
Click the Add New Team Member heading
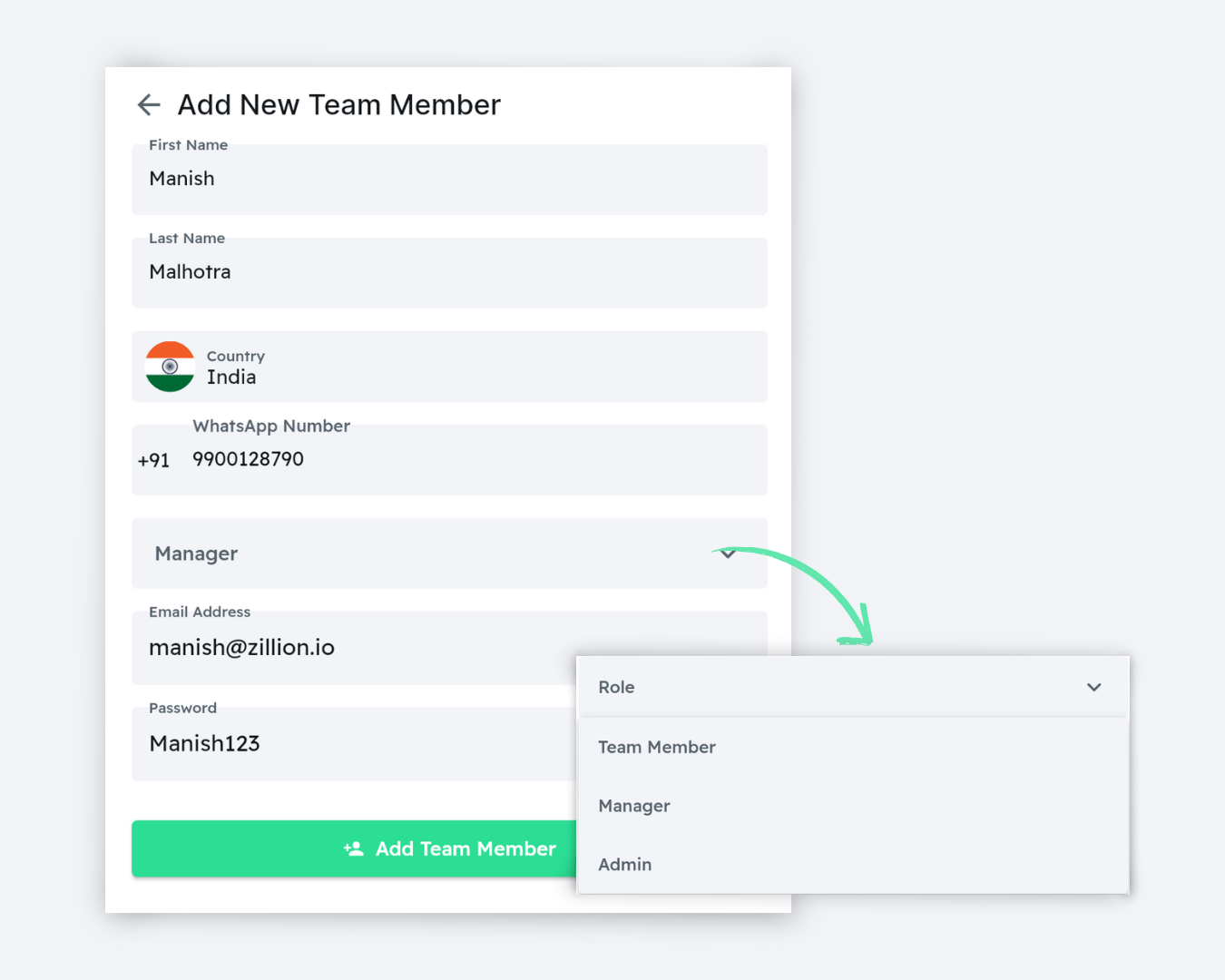tap(338, 105)
